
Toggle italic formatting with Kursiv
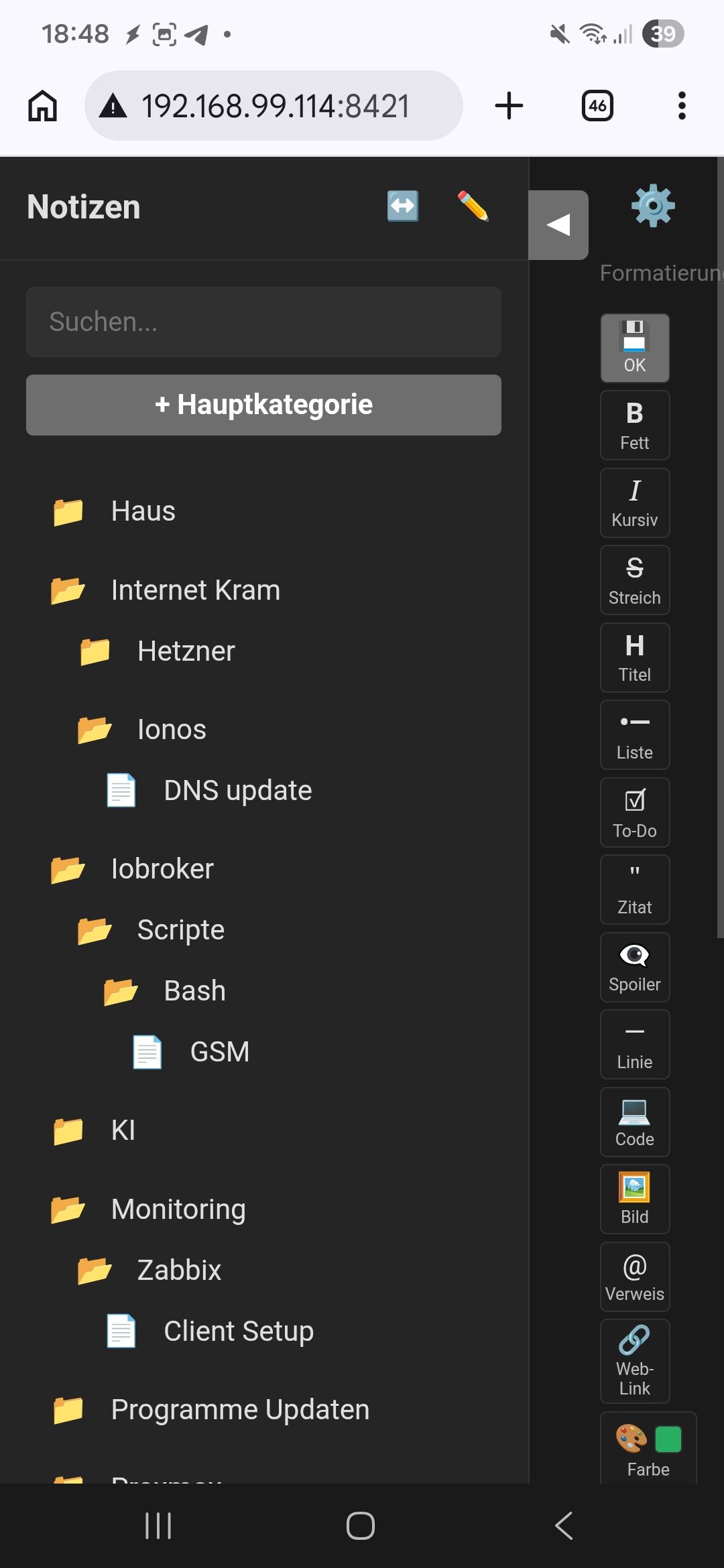click(634, 503)
